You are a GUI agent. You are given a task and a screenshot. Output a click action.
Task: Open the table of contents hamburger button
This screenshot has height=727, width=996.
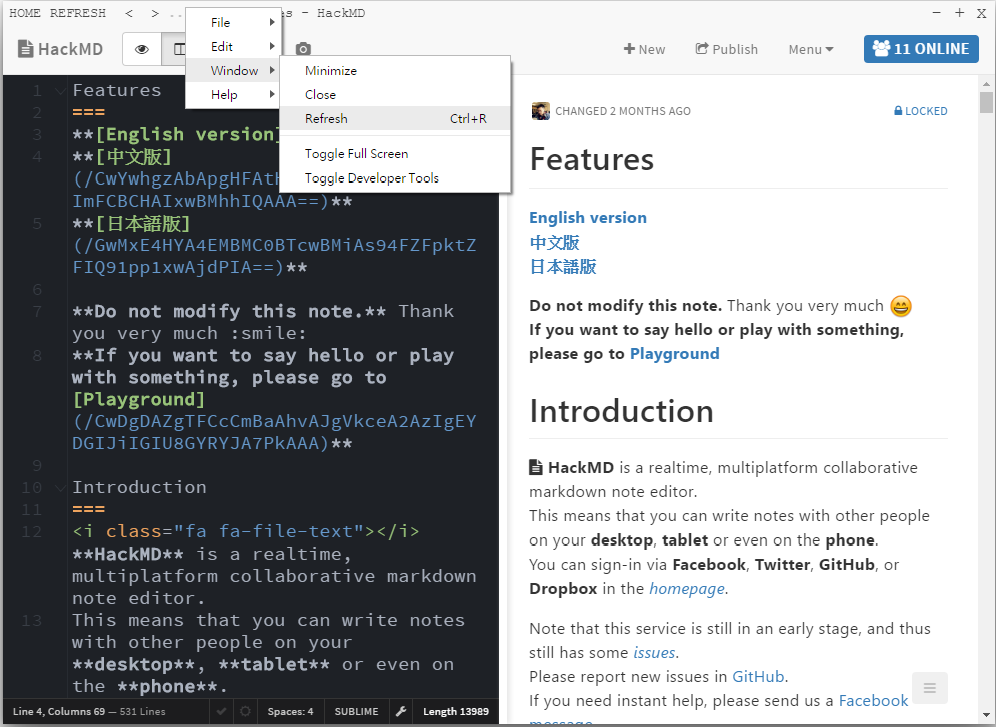[929, 688]
